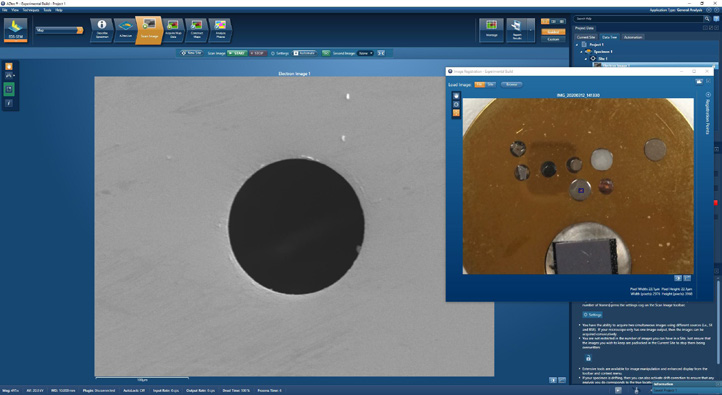
Task: Click the middle tool in Image Registration toolbar
Action: (456, 105)
